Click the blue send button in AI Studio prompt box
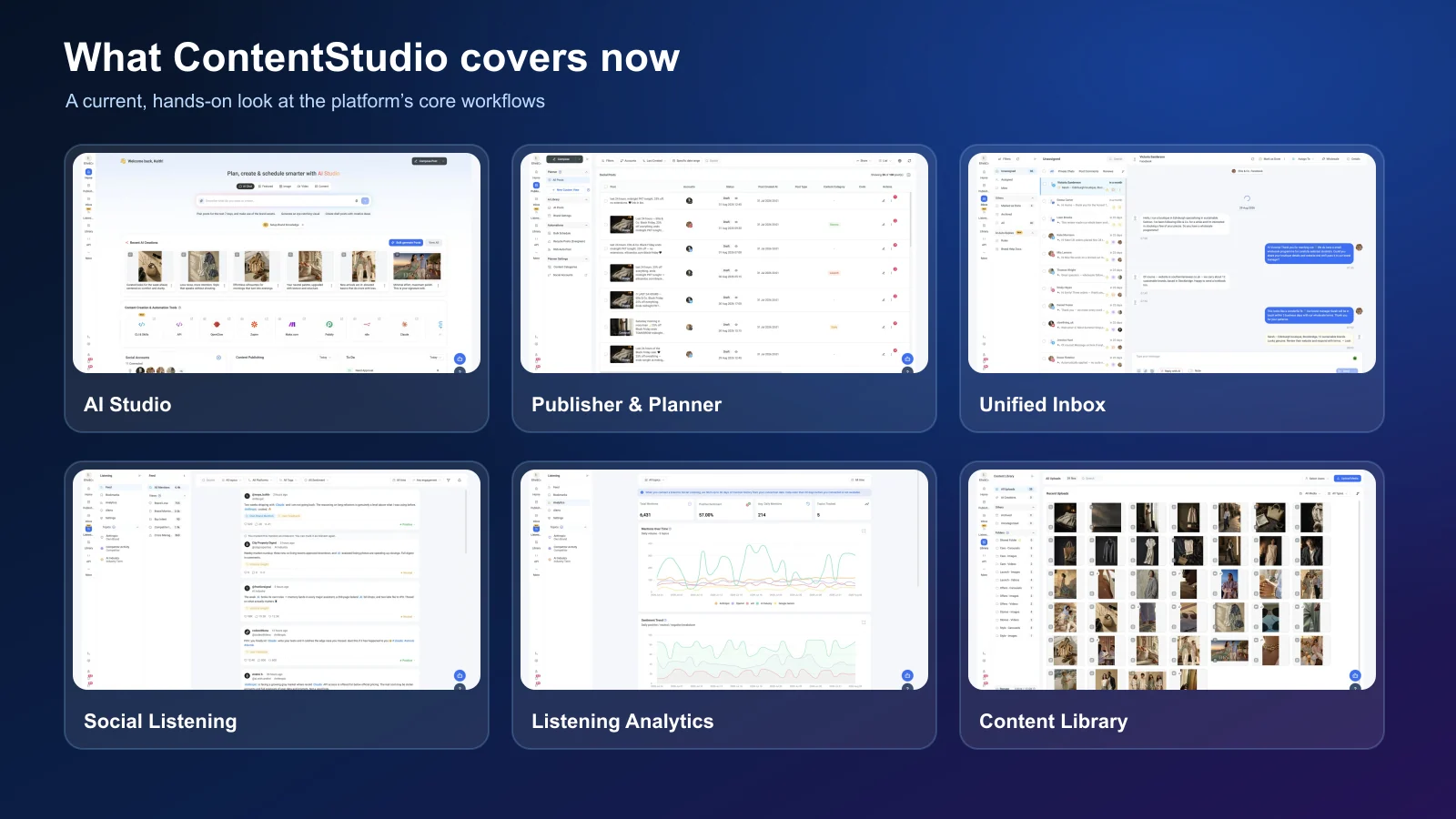This screenshot has width=1456, height=819. click(x=365, y=201)
